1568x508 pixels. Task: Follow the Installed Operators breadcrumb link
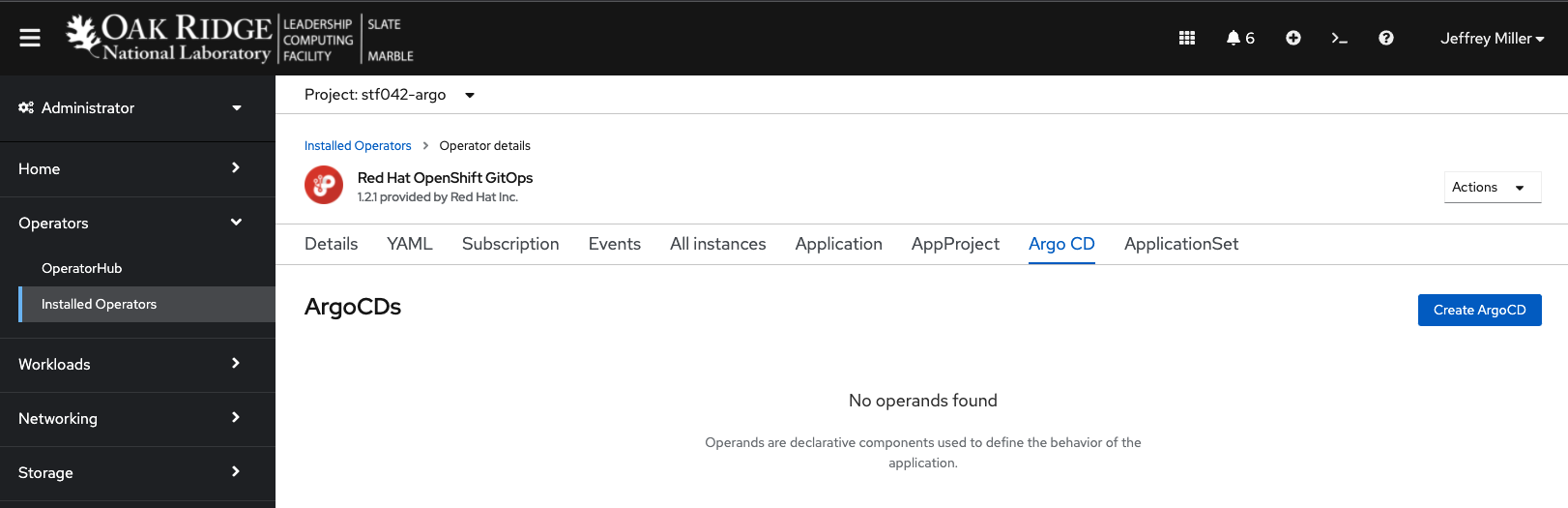pos(358,146)
